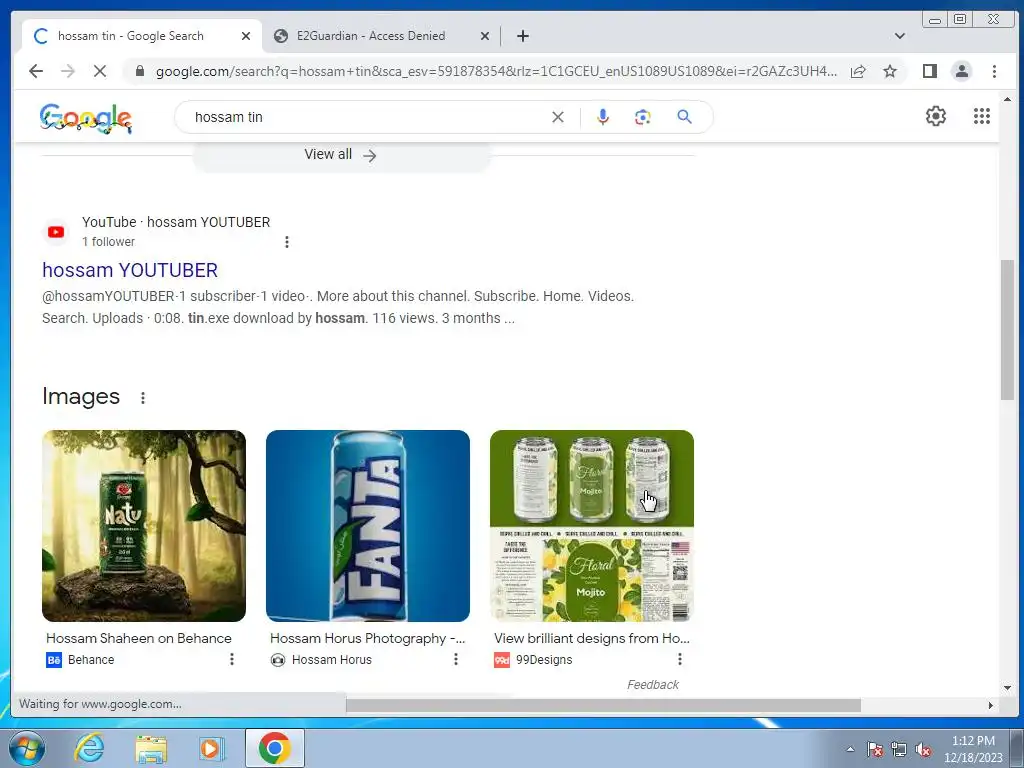
Task: Open the network tray icon
Action: click(x=899, y=749)
